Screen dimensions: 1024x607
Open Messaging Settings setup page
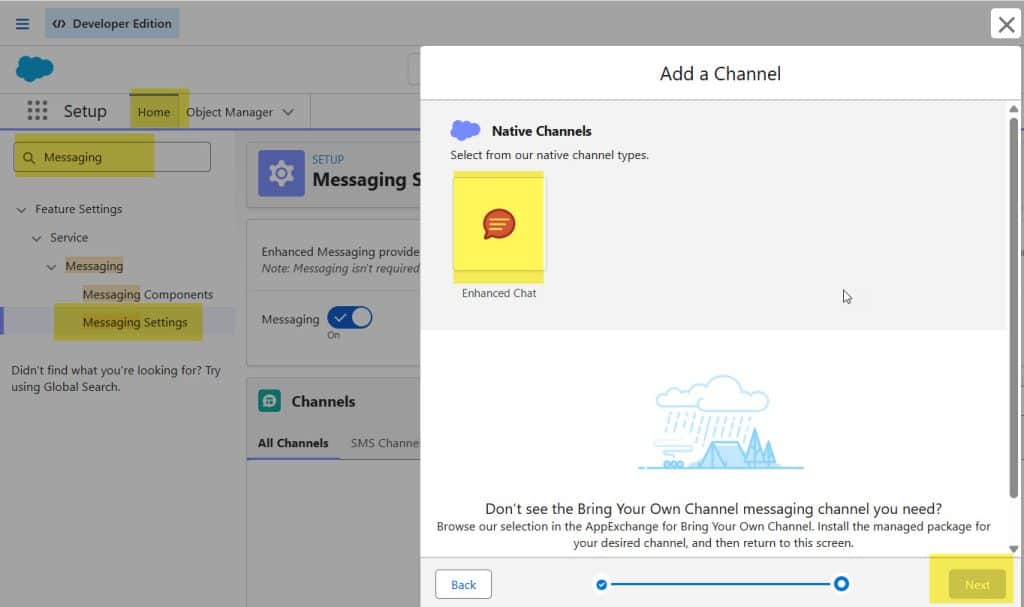(x=135, y=322)
